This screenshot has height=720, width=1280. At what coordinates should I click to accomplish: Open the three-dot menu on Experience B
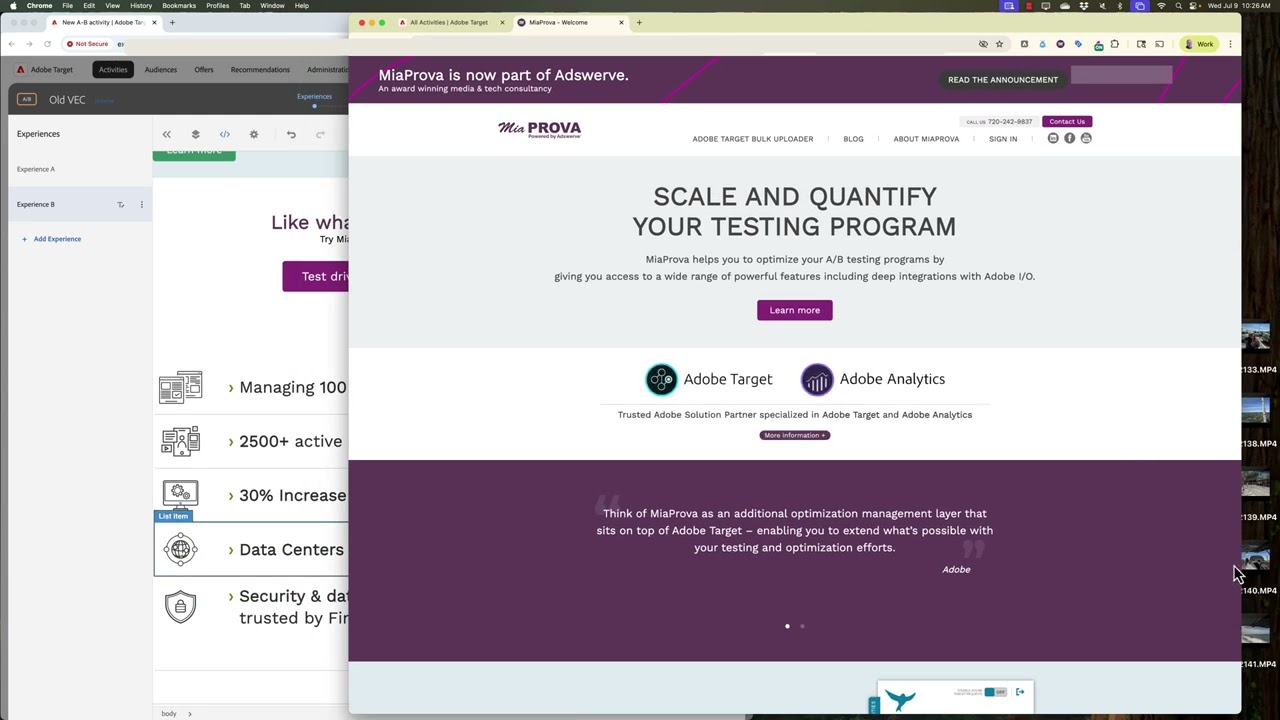tap(141, 204)
